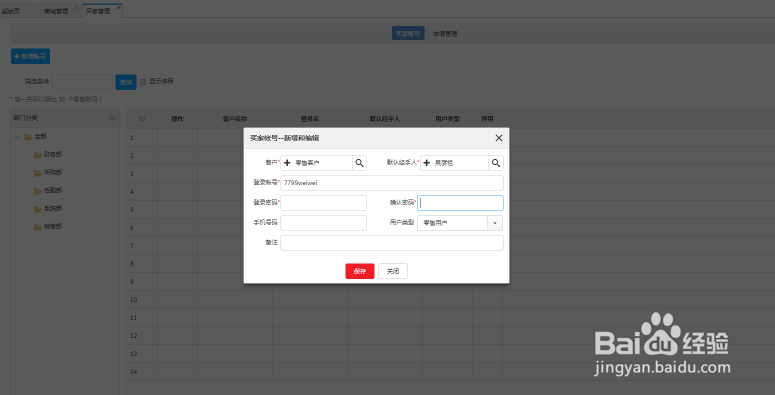Click the 零售客户 text in 客户 field
The height and width of the screenshot is (395, 775).
[307, 163]
